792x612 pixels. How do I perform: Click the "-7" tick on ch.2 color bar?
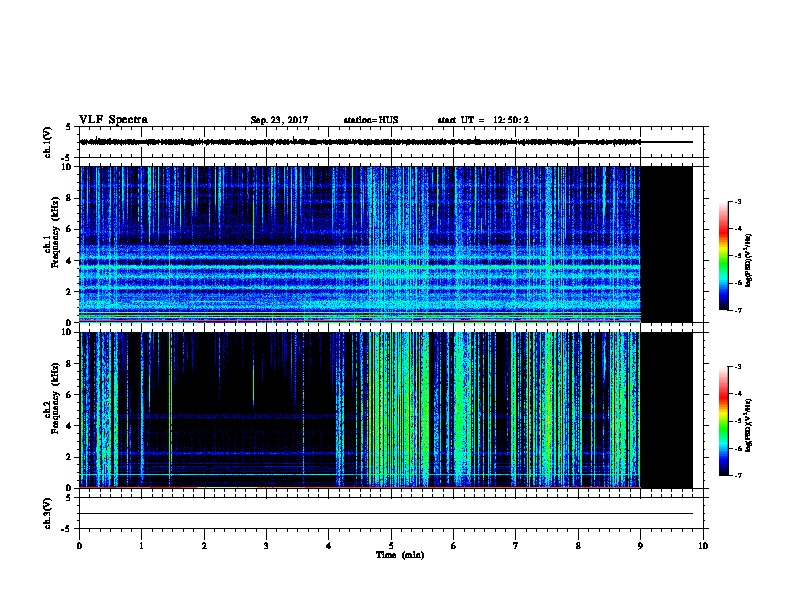coord(737,475)
